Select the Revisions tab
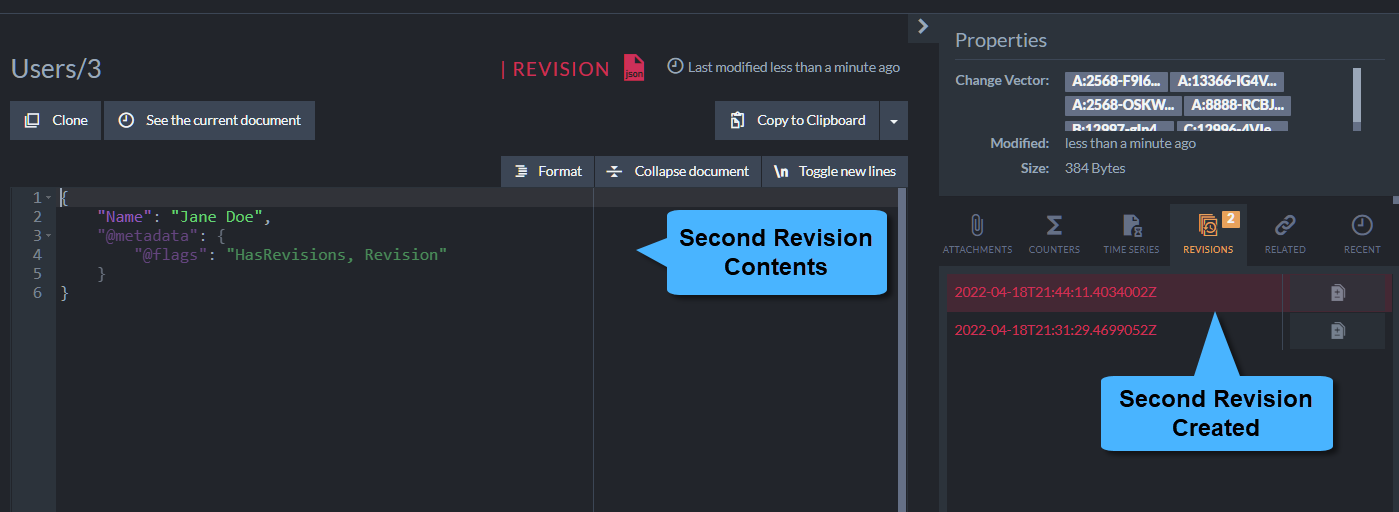This screenshot has width=1399, height=512. (1208, 233)
